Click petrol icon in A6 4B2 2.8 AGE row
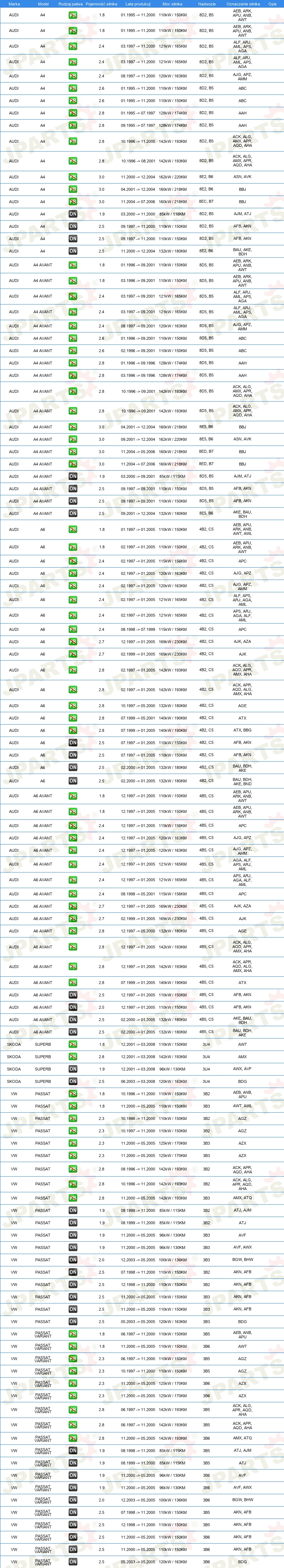The height and width of the screenshot is (1568, 284). [x=72, y=706]
